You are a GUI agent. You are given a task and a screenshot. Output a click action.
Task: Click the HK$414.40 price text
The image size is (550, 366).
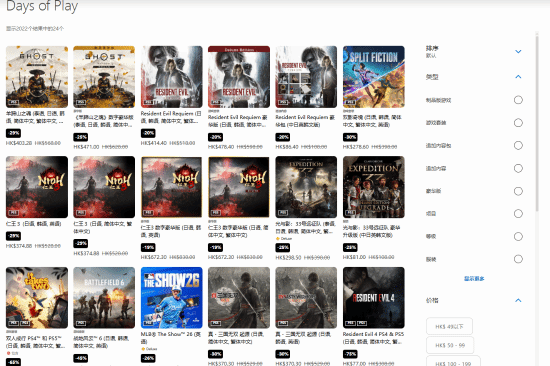tap(153, 143)
